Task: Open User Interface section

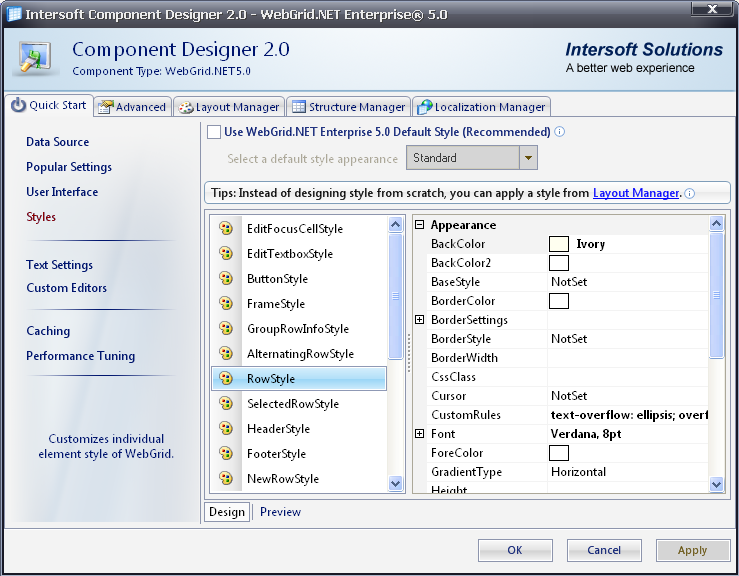Action: click(62, 192)
